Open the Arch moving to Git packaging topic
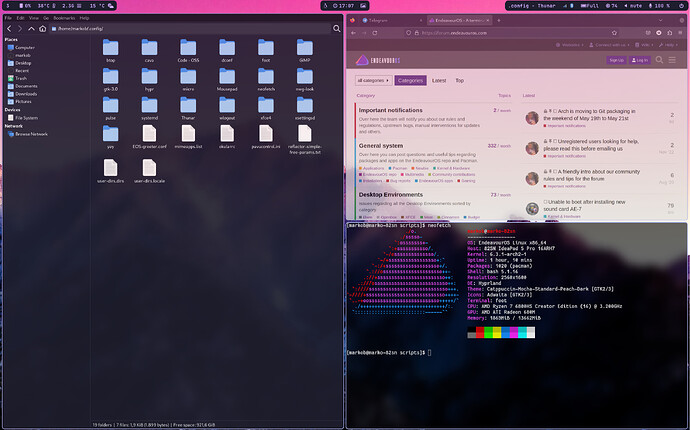 (589, 115)
